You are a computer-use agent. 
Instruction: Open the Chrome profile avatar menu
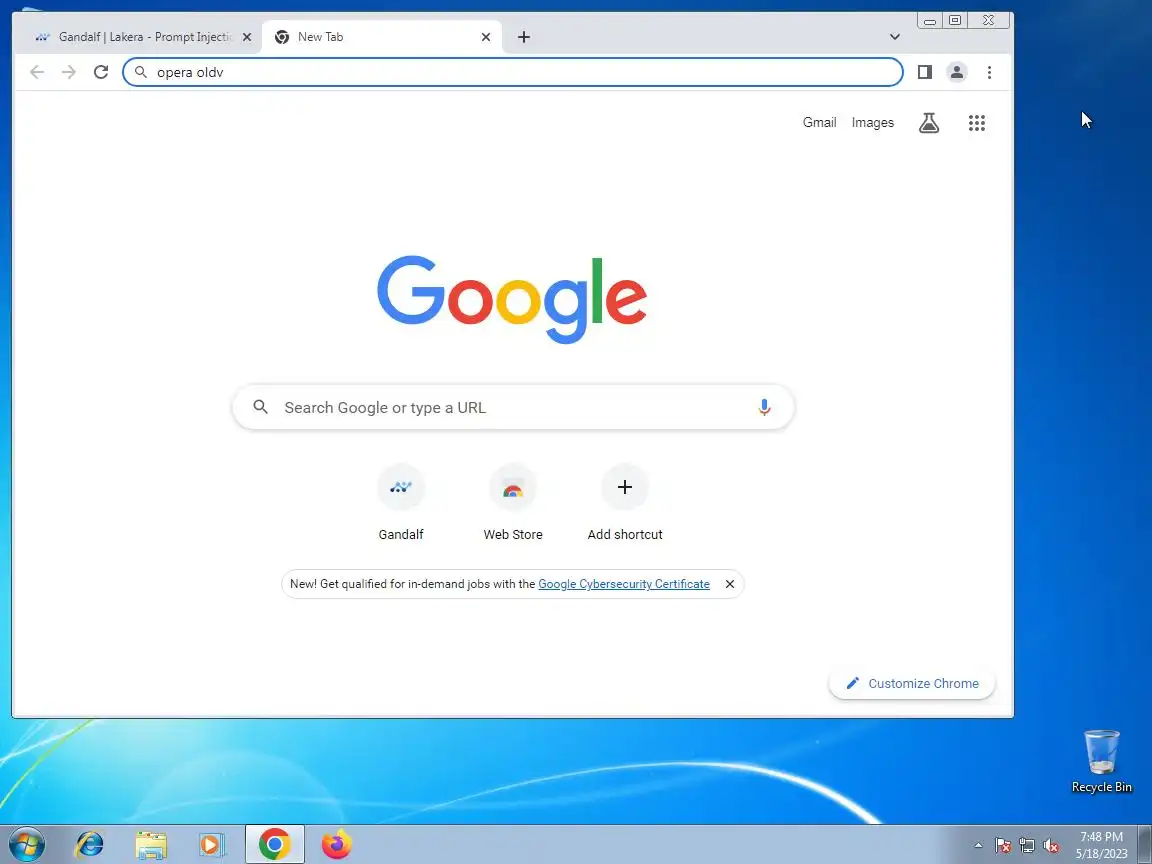[x=957, y=72]
